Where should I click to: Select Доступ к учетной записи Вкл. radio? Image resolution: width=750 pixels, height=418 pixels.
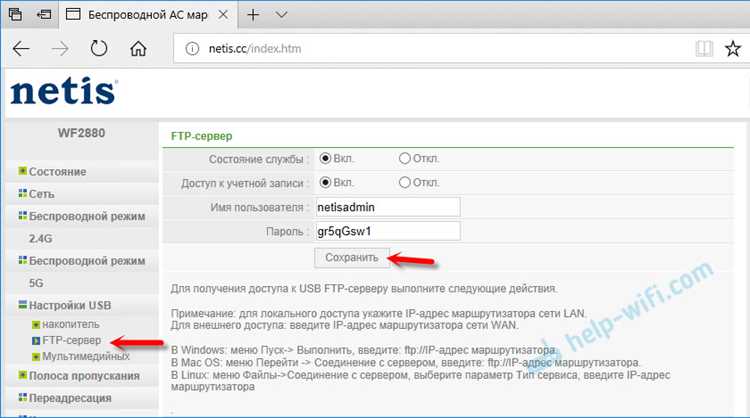(325, 182)
